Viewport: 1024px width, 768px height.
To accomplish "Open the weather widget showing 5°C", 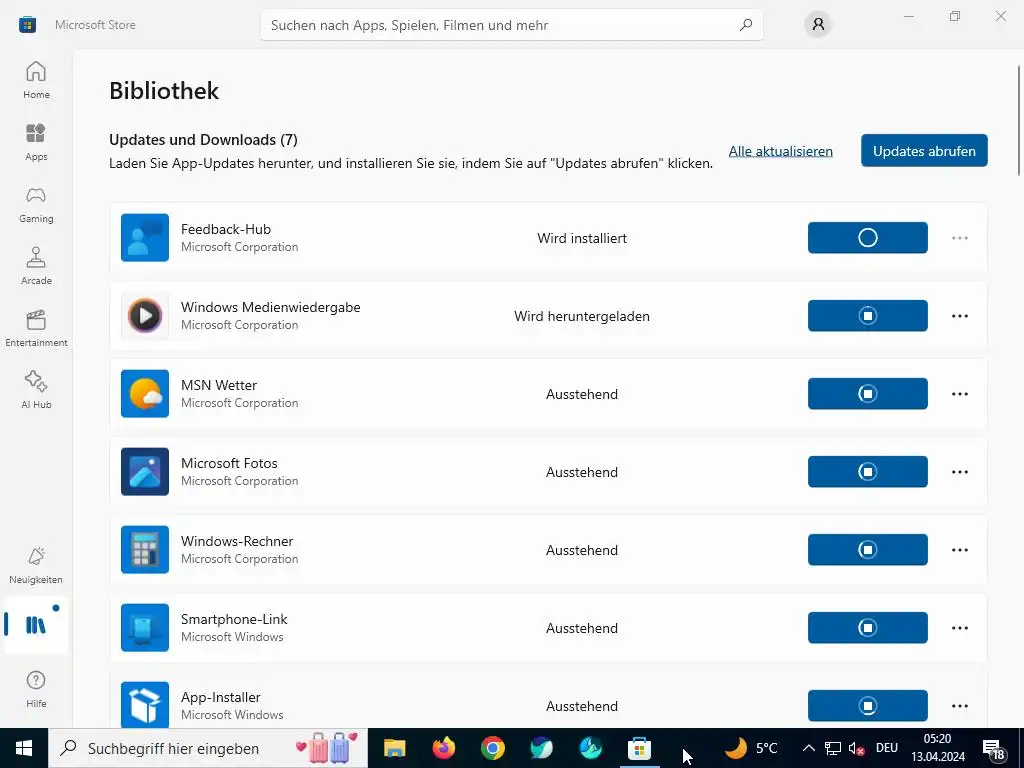I will (x=752, y=748).
